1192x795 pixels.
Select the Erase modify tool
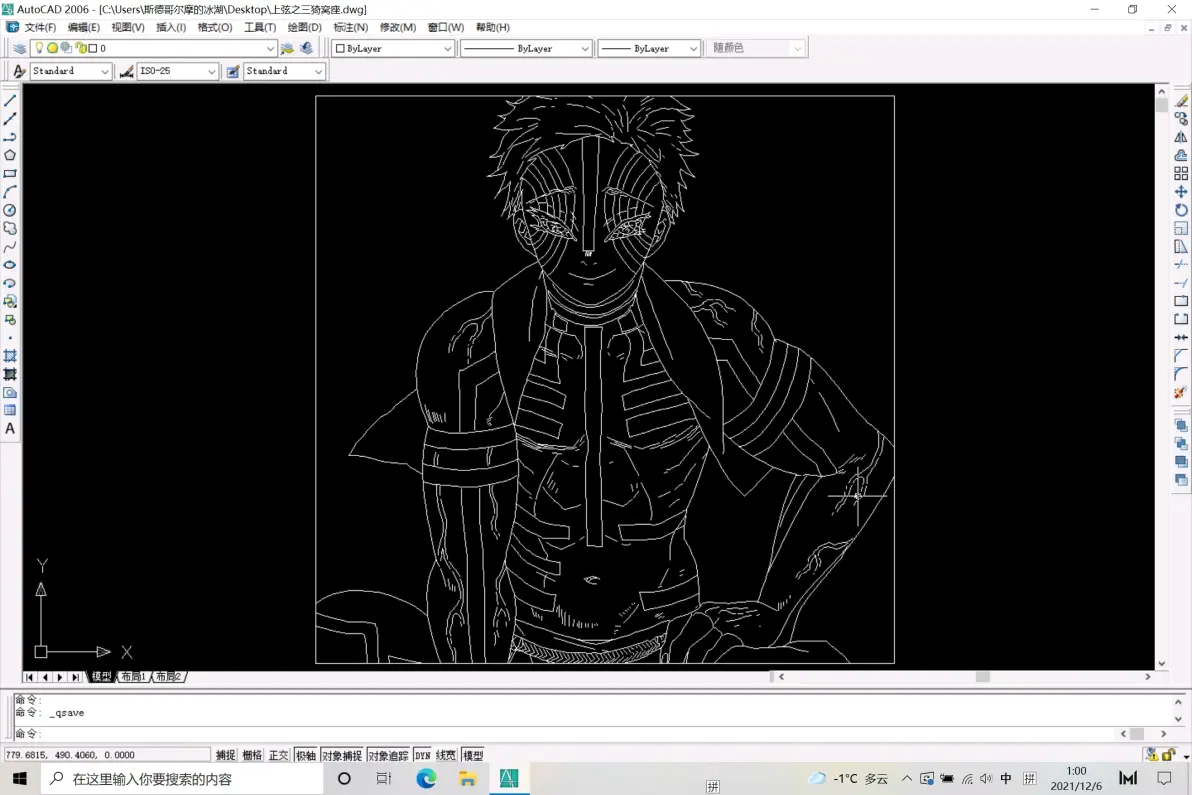[x=1181, y=100]
